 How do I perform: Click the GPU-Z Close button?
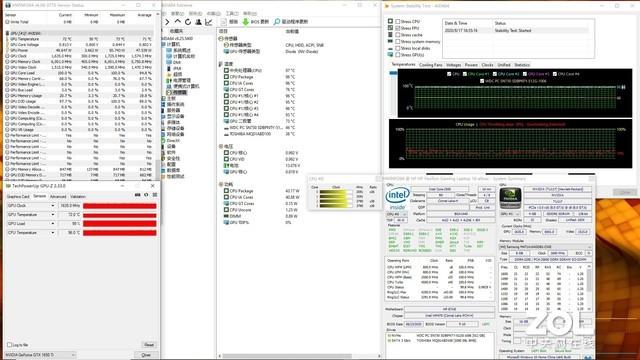click(146, 355)
